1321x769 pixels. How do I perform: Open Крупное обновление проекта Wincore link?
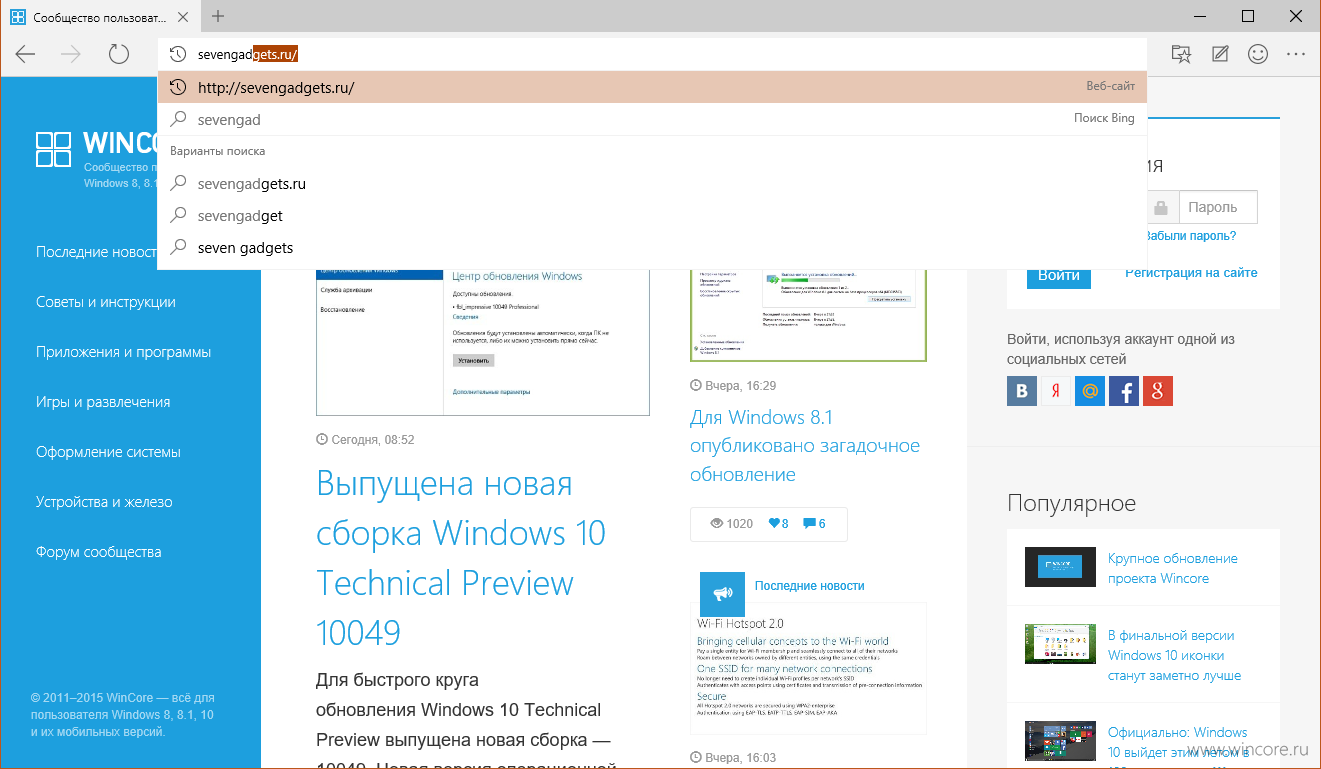[1173, 568]
